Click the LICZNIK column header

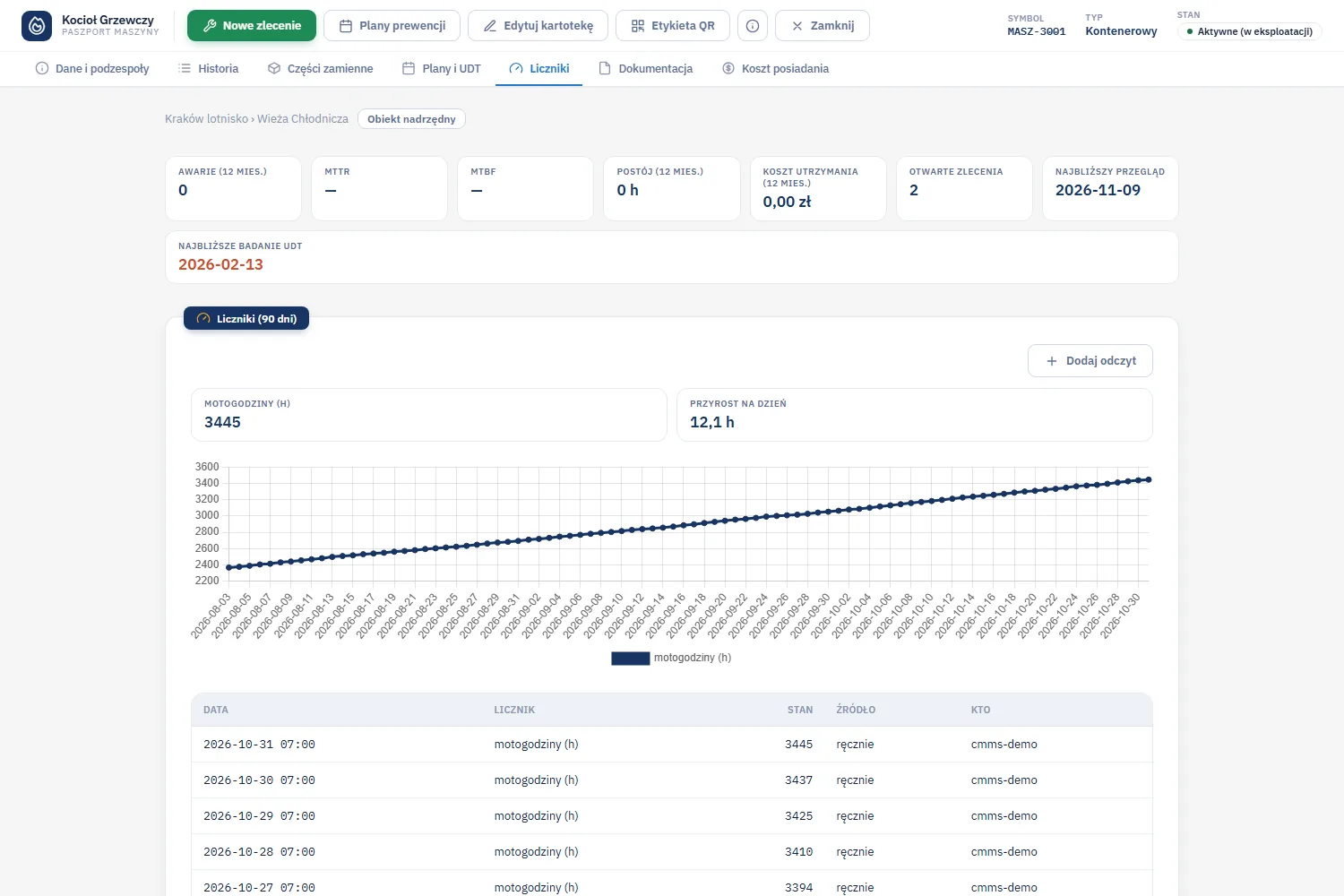tap(514, 710)
